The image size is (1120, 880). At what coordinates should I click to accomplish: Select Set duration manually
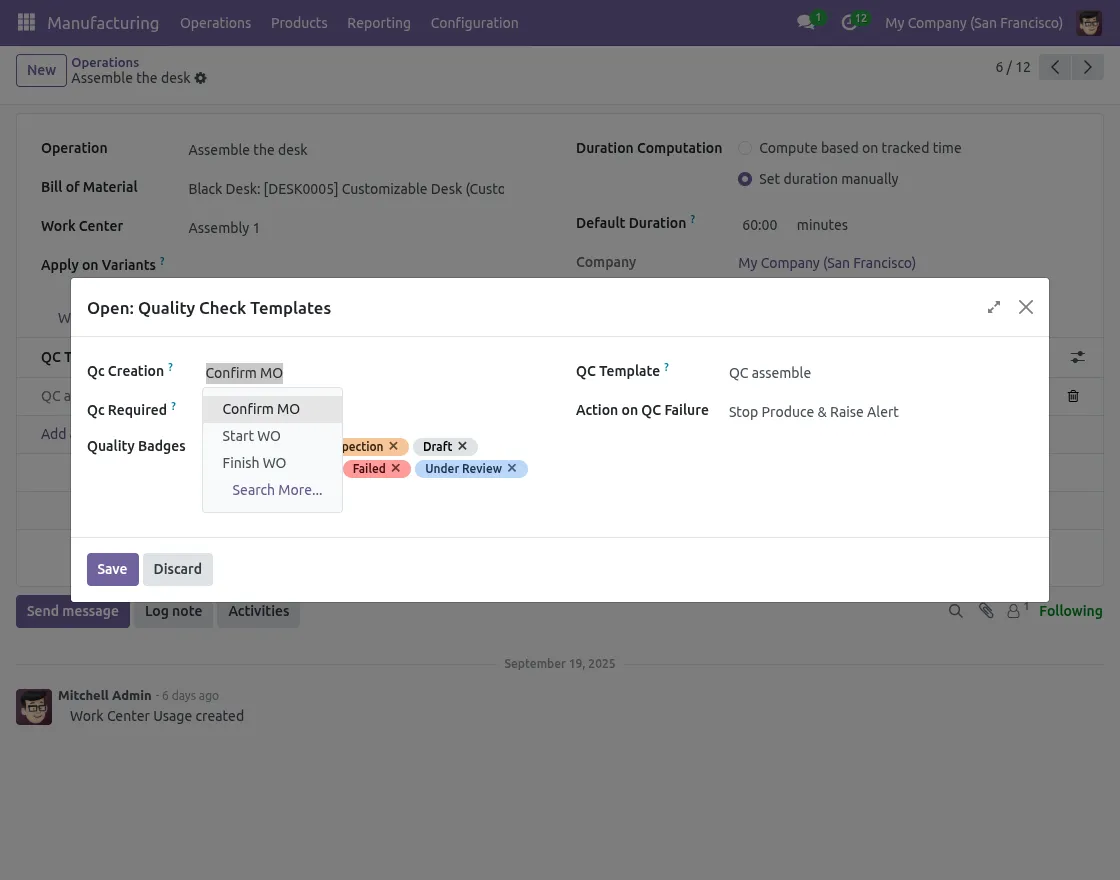tap(745, 179)
